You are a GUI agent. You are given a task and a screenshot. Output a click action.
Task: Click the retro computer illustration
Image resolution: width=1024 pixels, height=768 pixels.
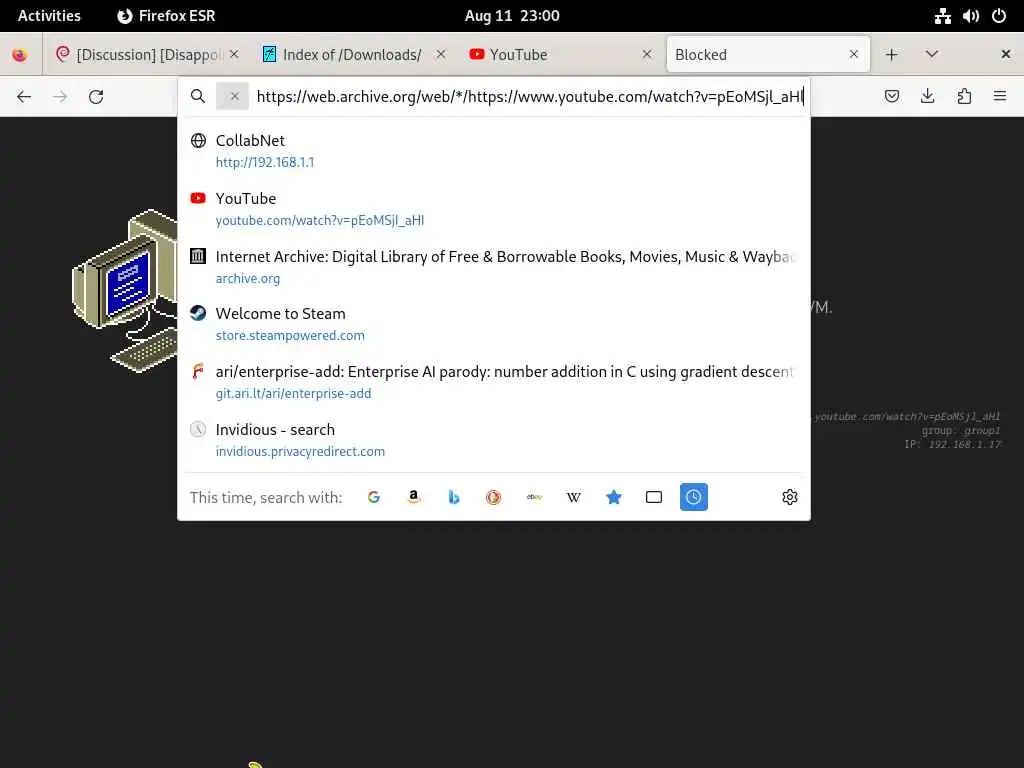tap(125, 290)
